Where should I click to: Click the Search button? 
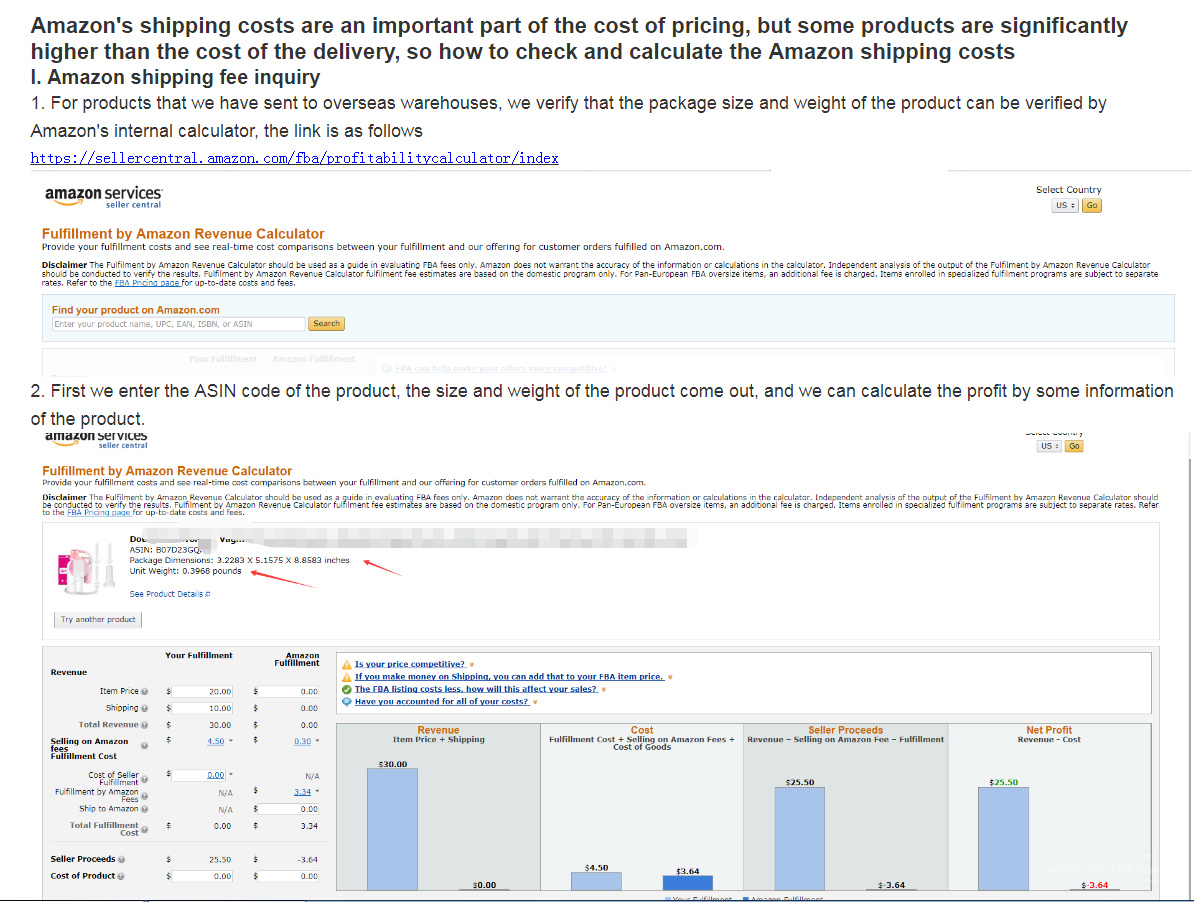[x=327, y=324]
